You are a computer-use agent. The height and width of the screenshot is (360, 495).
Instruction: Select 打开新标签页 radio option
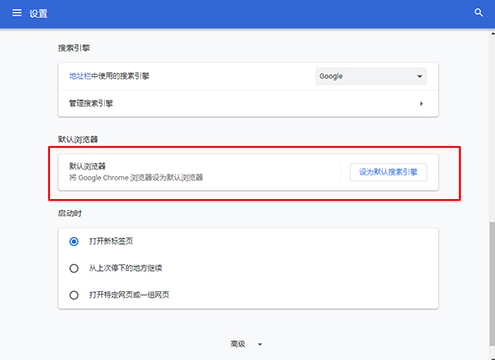pos(74,241)
